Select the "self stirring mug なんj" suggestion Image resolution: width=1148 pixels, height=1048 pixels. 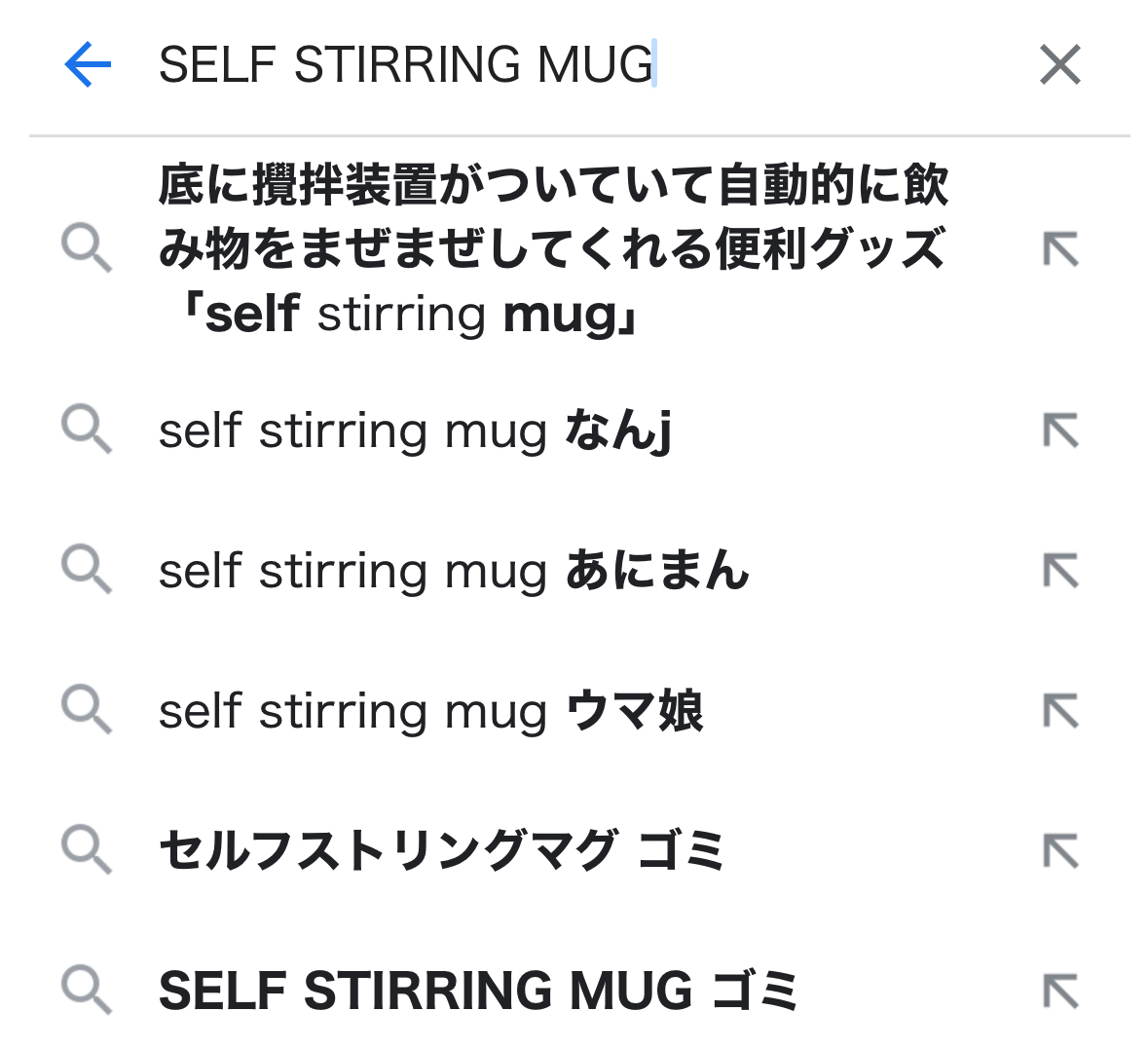click(416, 430)
